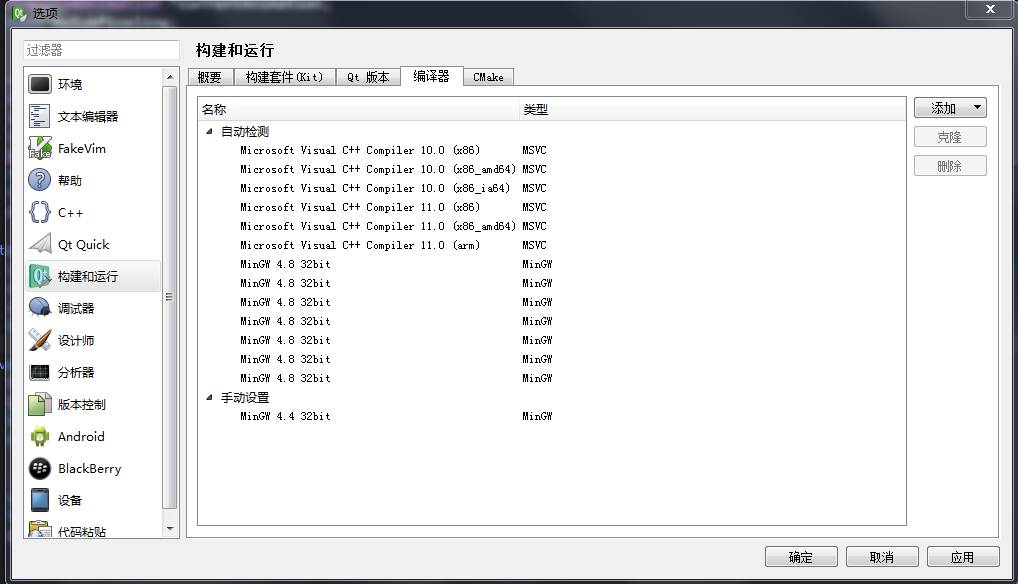Click the 自动检测 group label
Screen dimensions: 1018x584
(x=245, y=131)
